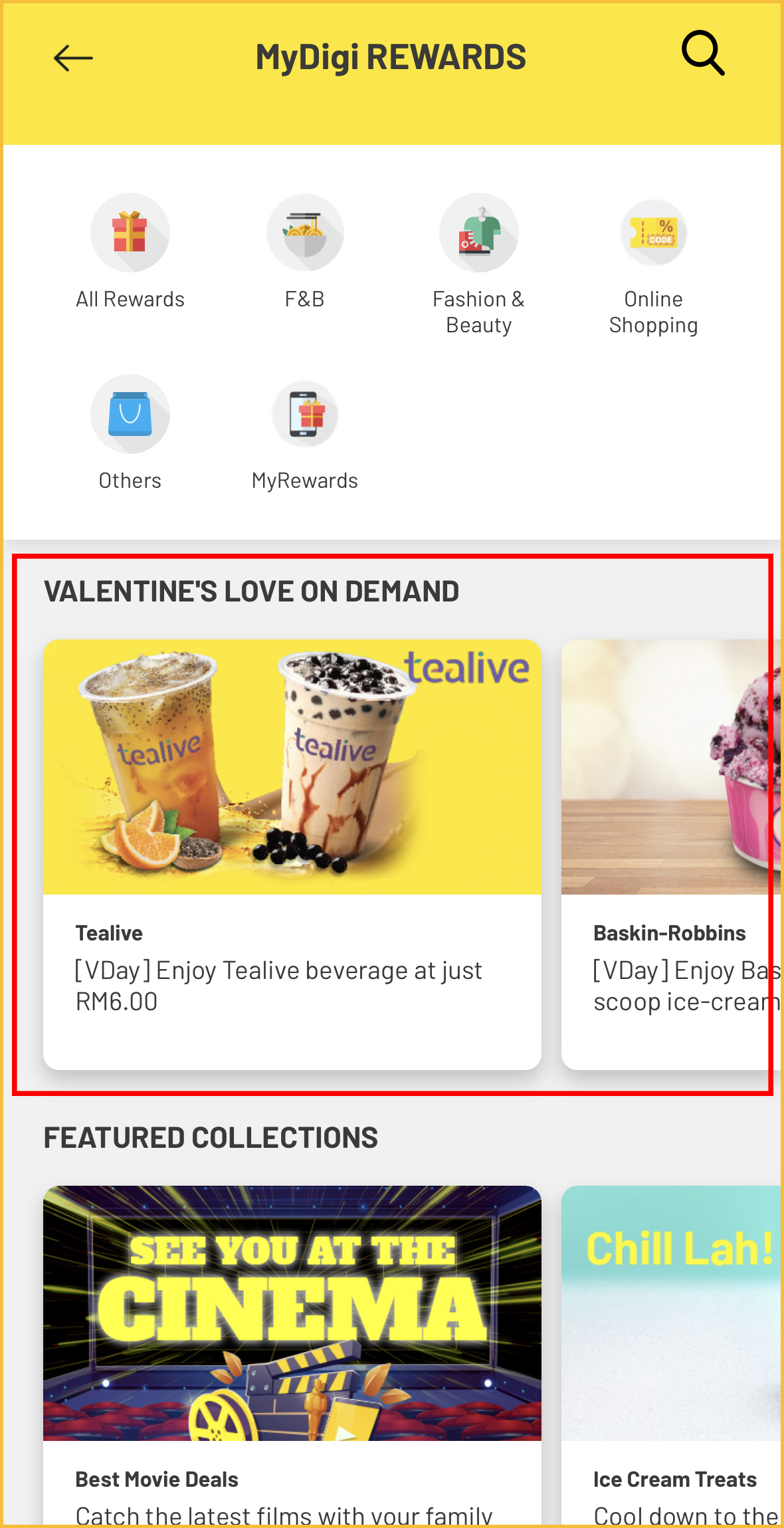Image resolution: width=784 pixels, height=1528 pixels.
Task: Tap the All Rewards label
Action: (130, 299)
